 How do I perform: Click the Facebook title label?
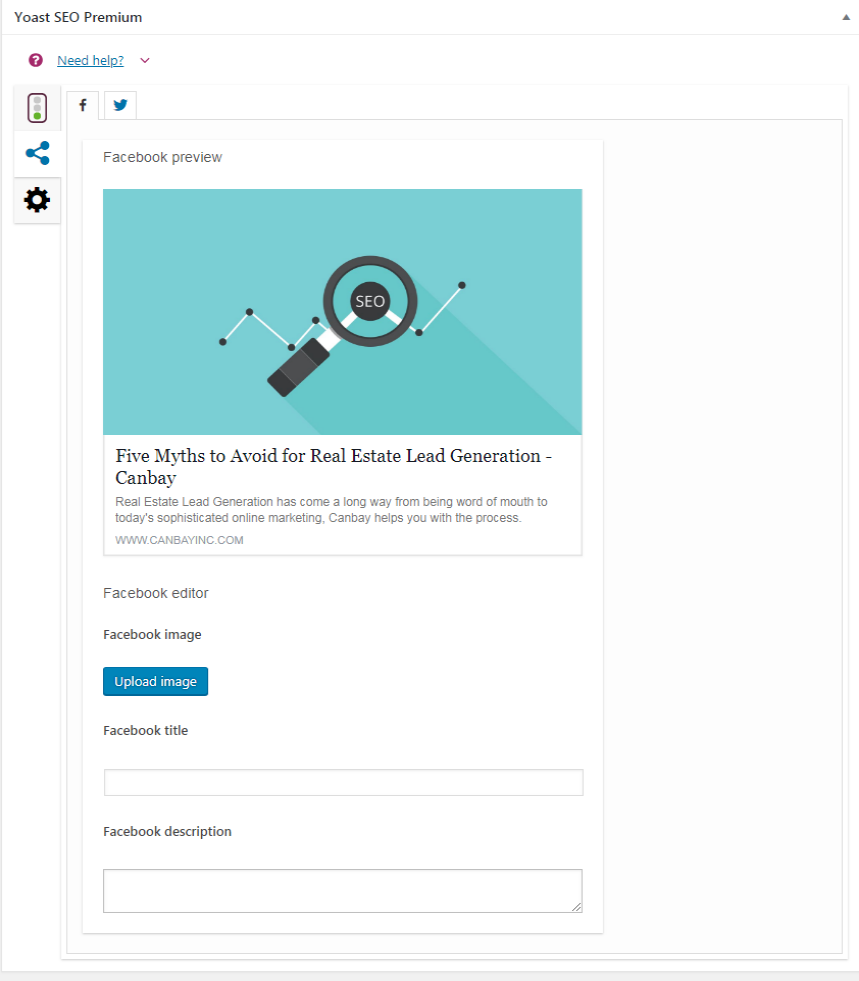145,730
